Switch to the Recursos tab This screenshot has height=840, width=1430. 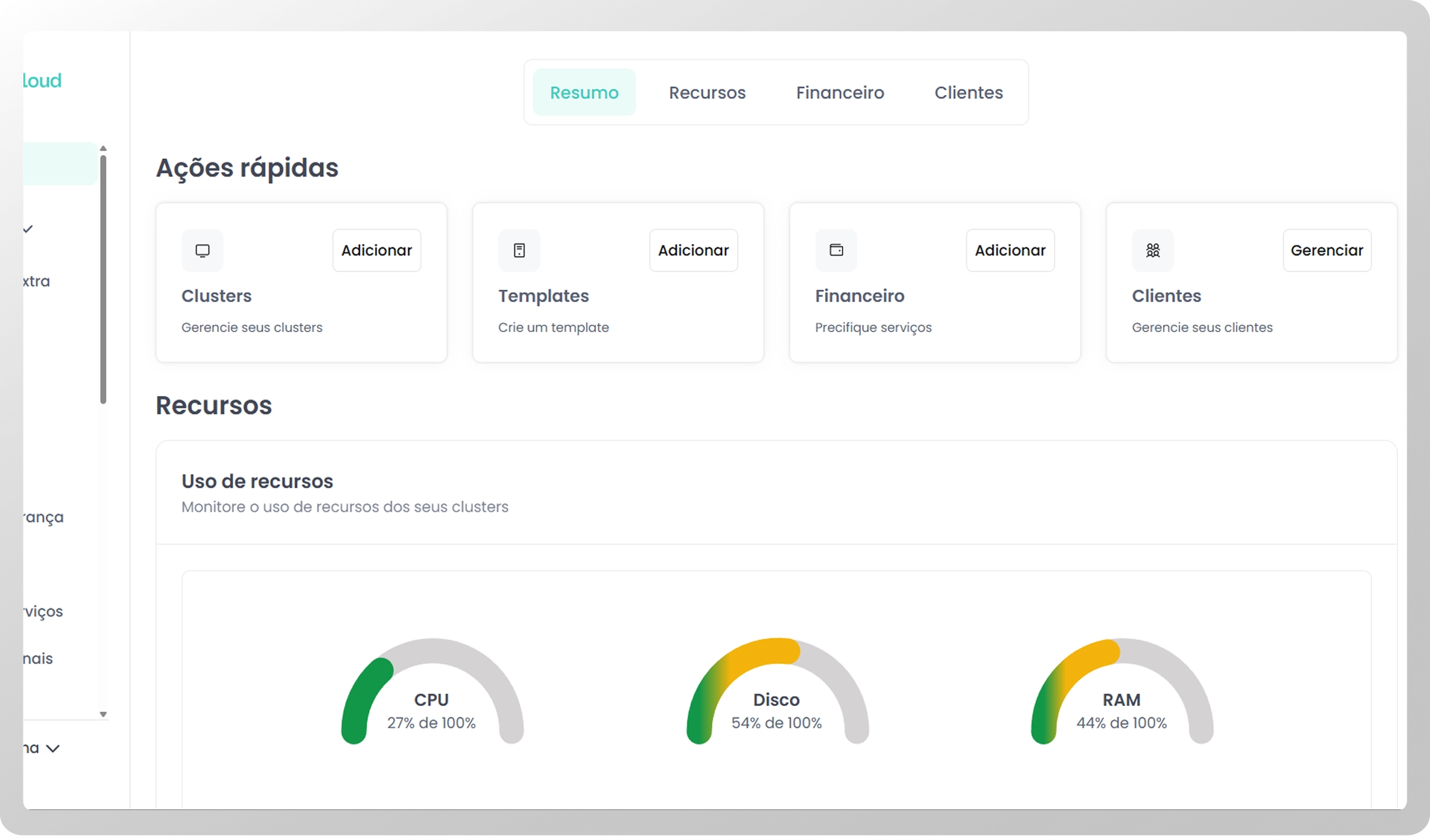(x=707, y=92)
